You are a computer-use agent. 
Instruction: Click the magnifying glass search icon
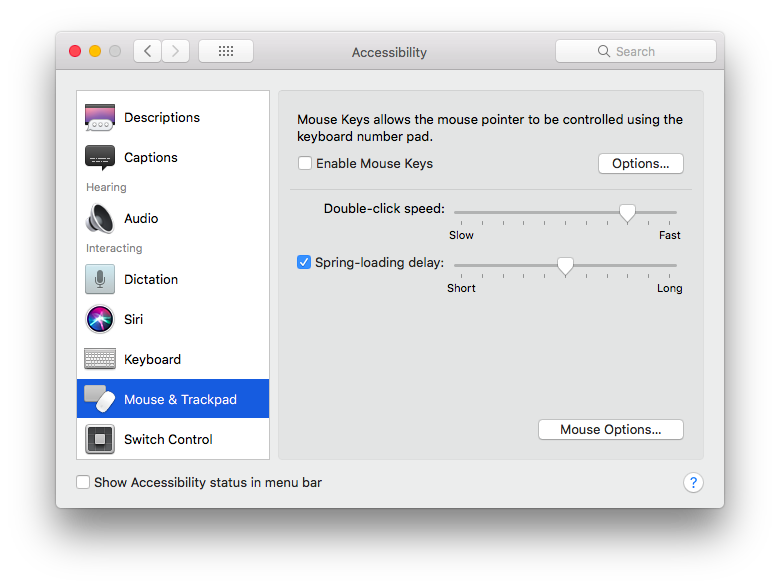(603, 51)
